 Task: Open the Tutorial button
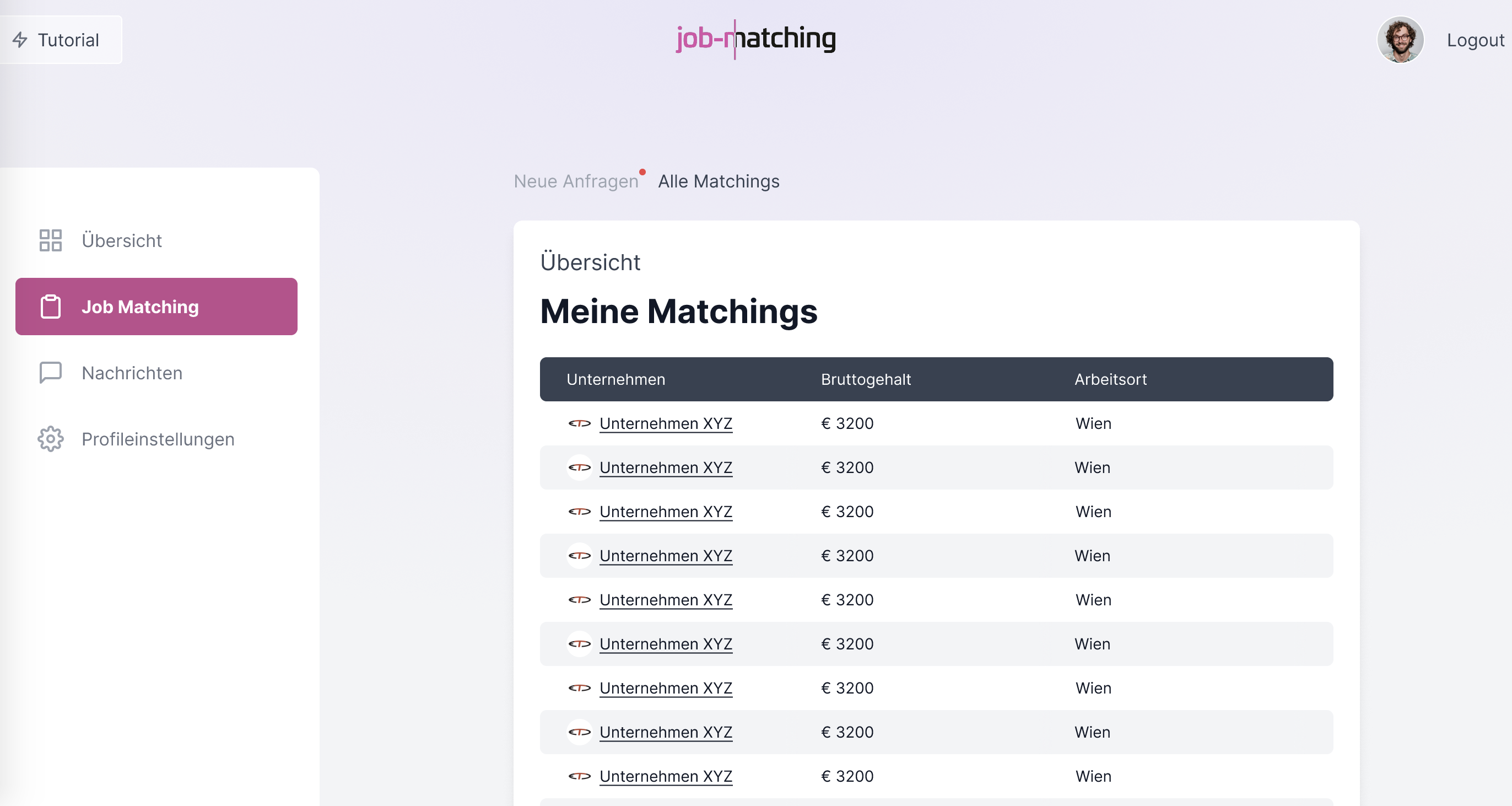click(61, 40)
